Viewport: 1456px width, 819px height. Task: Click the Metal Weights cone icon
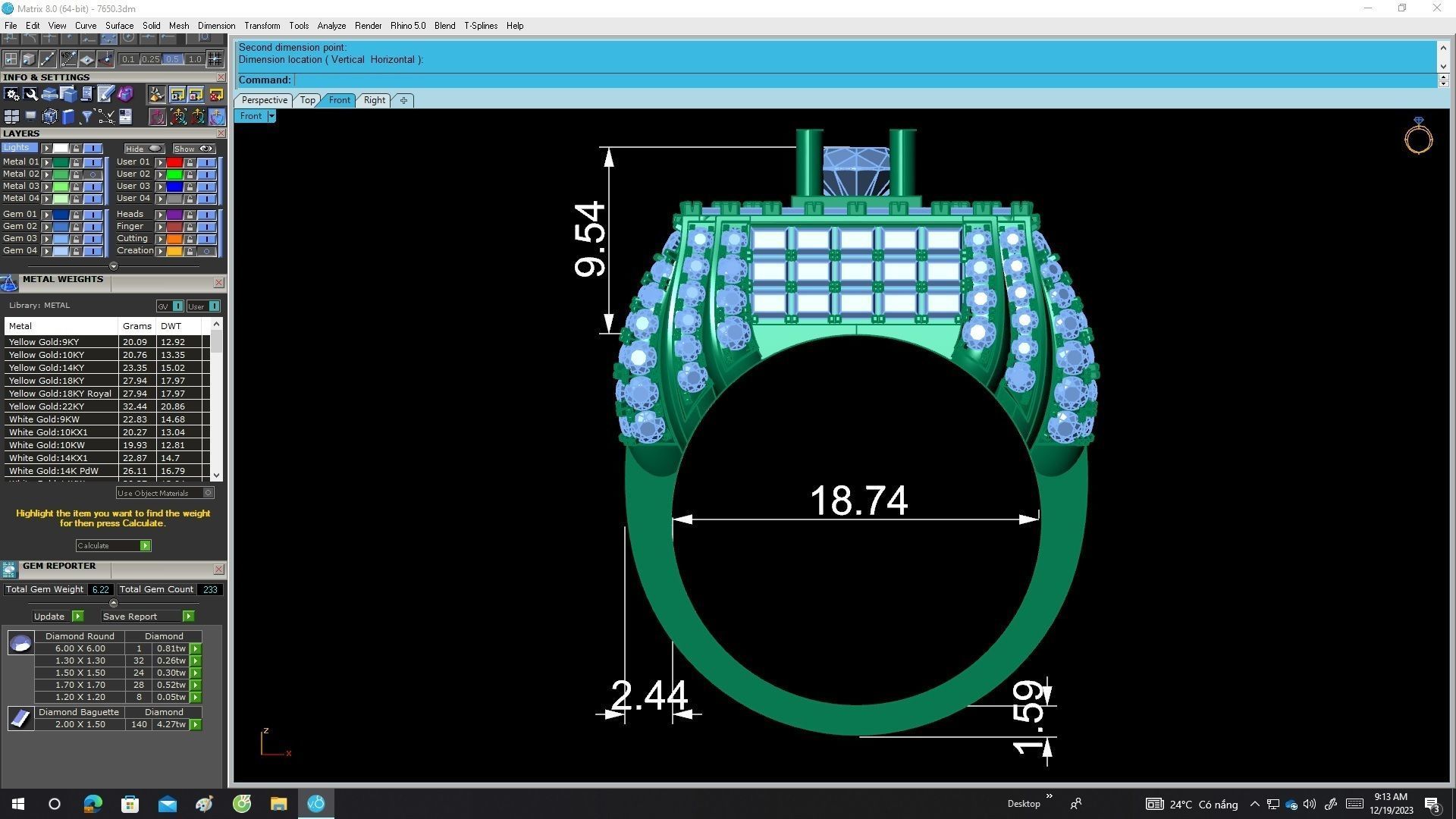[x=9, y=284]
